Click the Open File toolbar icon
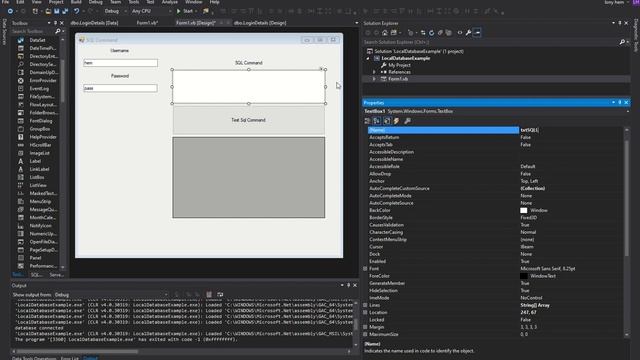Viewport: 640px width, 360px height. tap(48, 11)
